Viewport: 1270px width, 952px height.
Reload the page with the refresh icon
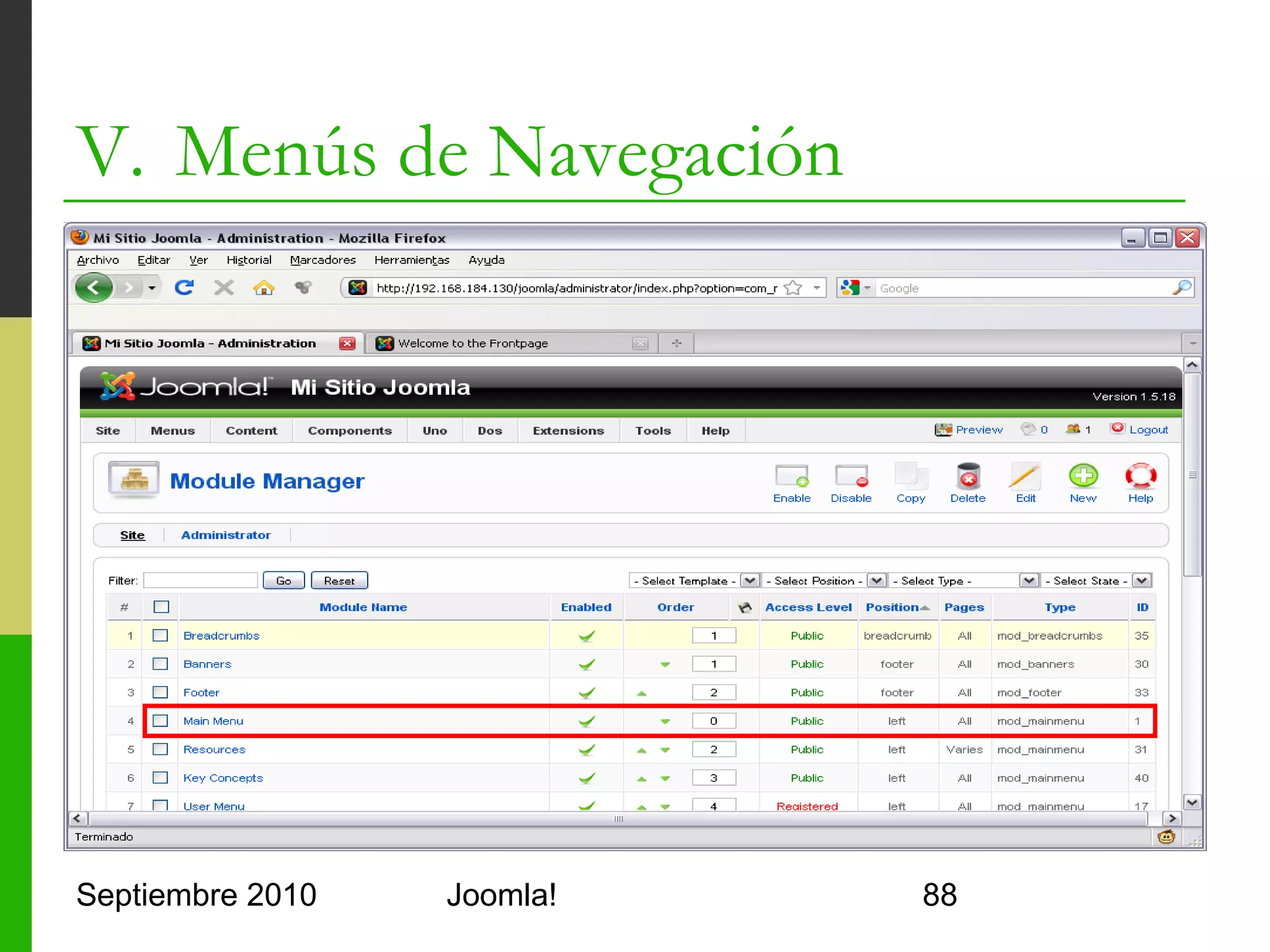[x=184, y=288]
